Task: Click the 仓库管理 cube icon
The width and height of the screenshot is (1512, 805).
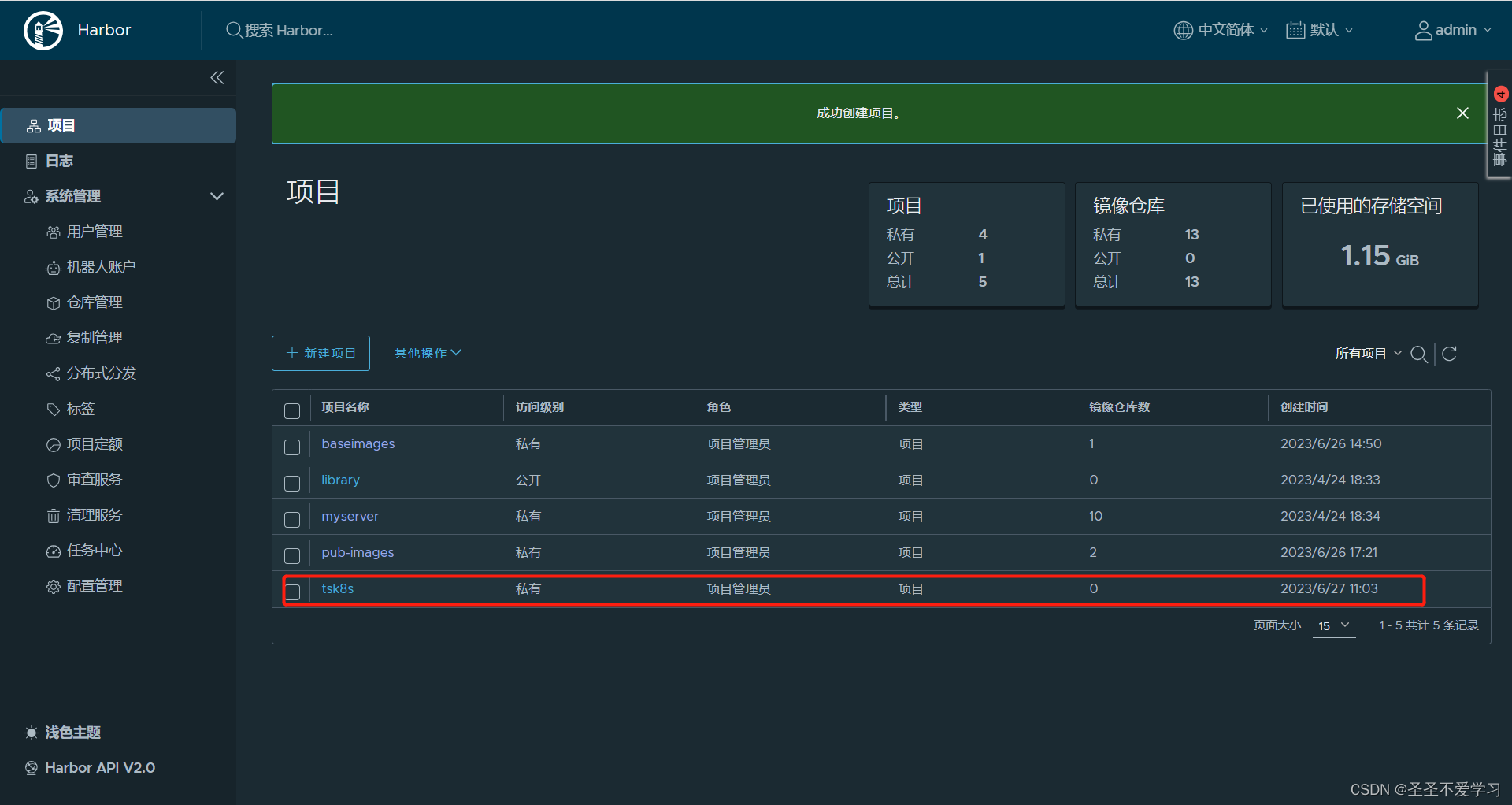Action: pyautogui.click(x=53, y=303)
